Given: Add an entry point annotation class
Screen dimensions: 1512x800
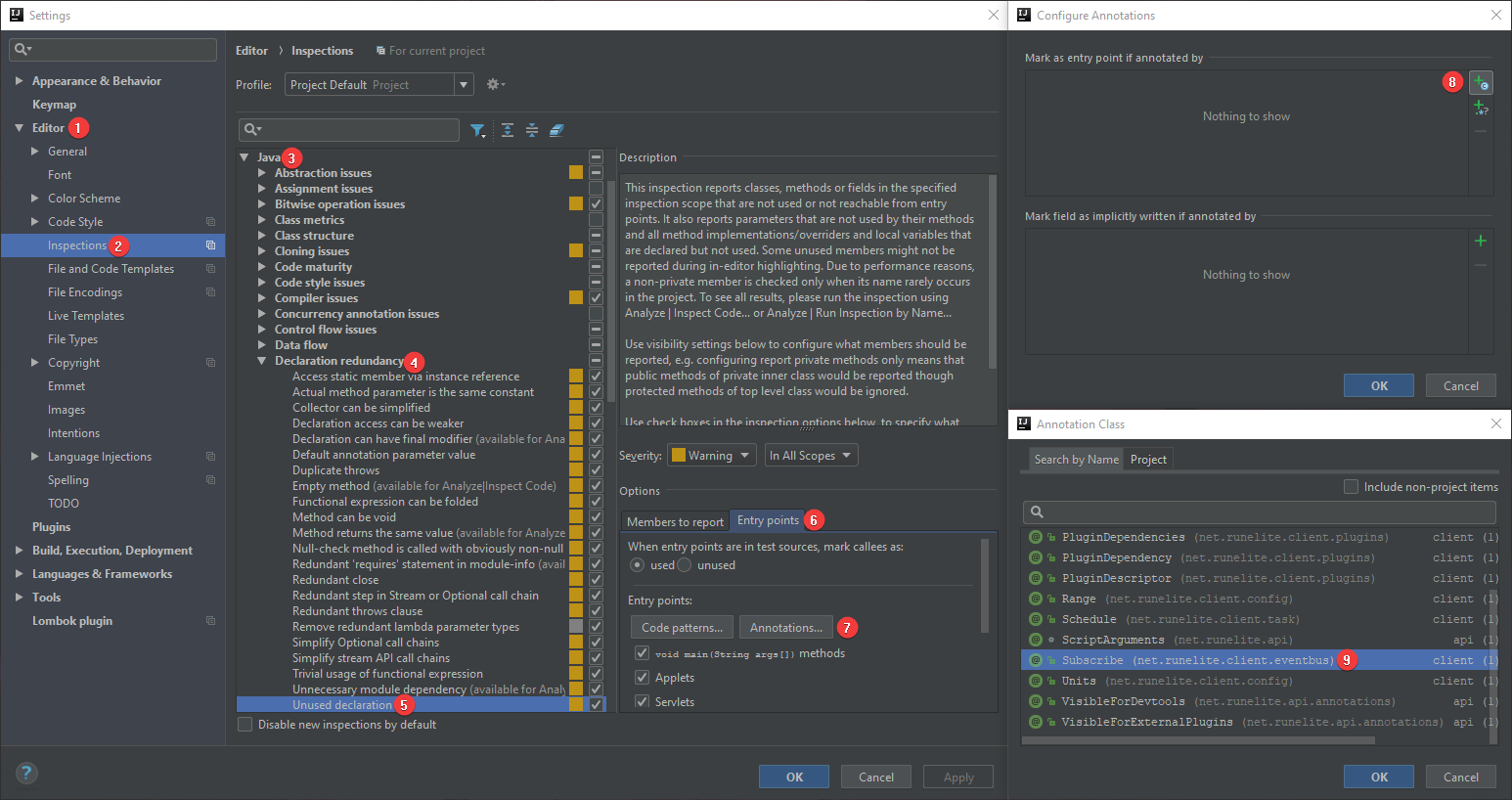Looking at the screenshot, I should (x=1481, y=83).
